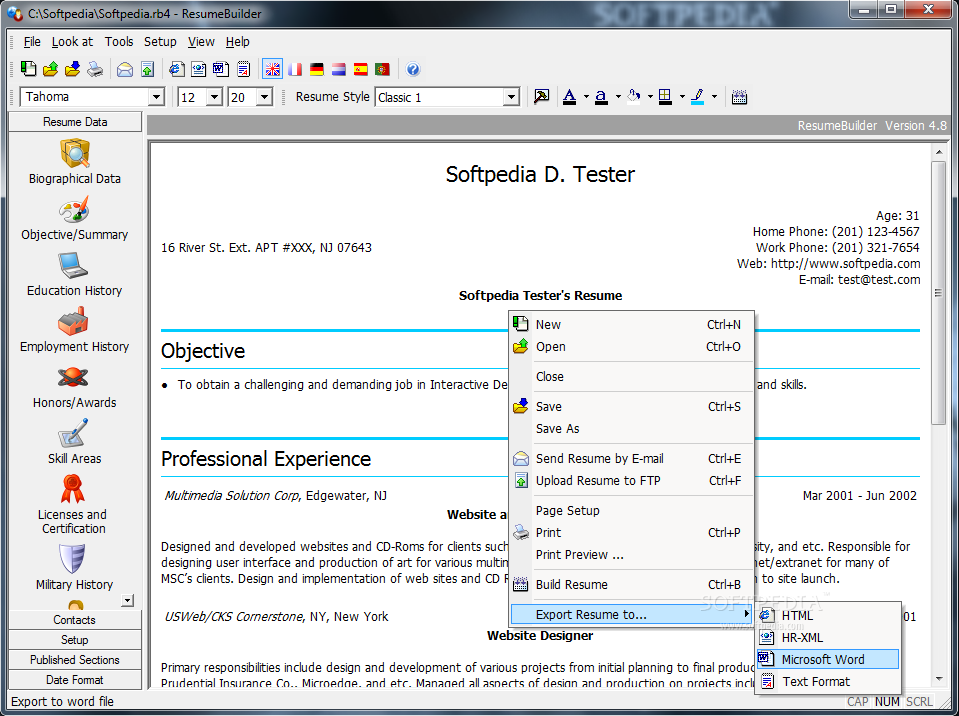
Task: Switch to Spanish flag language
Action: point(361,69)
